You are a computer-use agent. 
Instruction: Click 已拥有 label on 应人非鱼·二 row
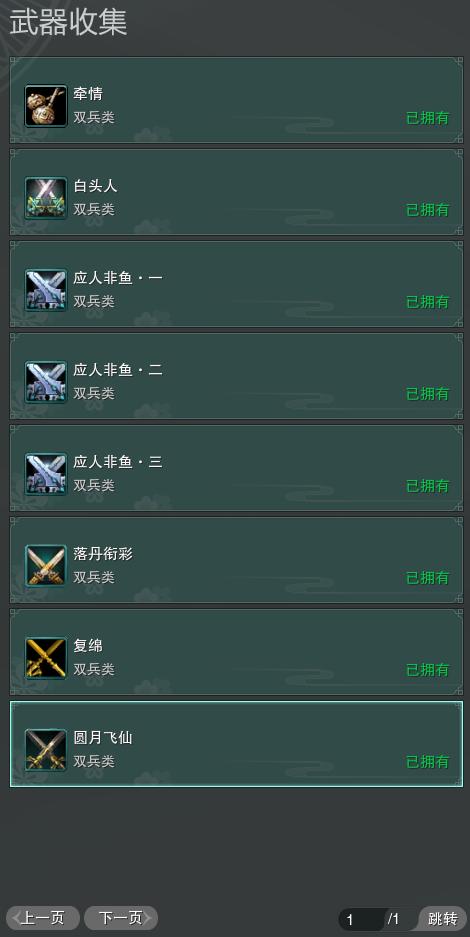point(428,394)
